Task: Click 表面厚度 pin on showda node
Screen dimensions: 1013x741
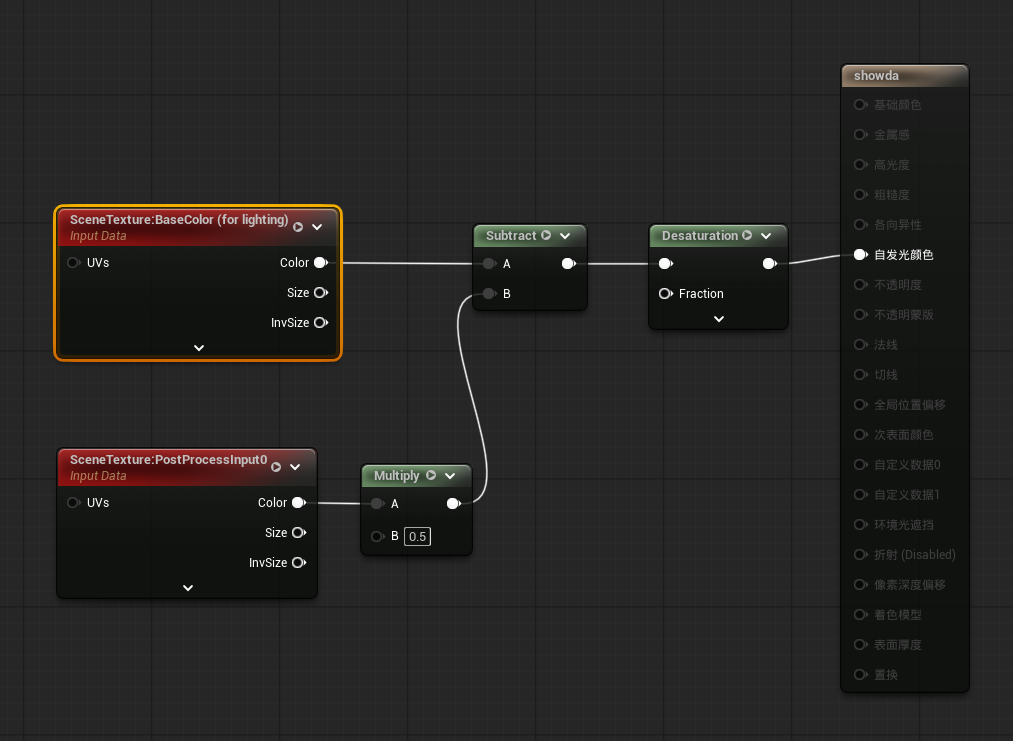Action: coord(861,645)
